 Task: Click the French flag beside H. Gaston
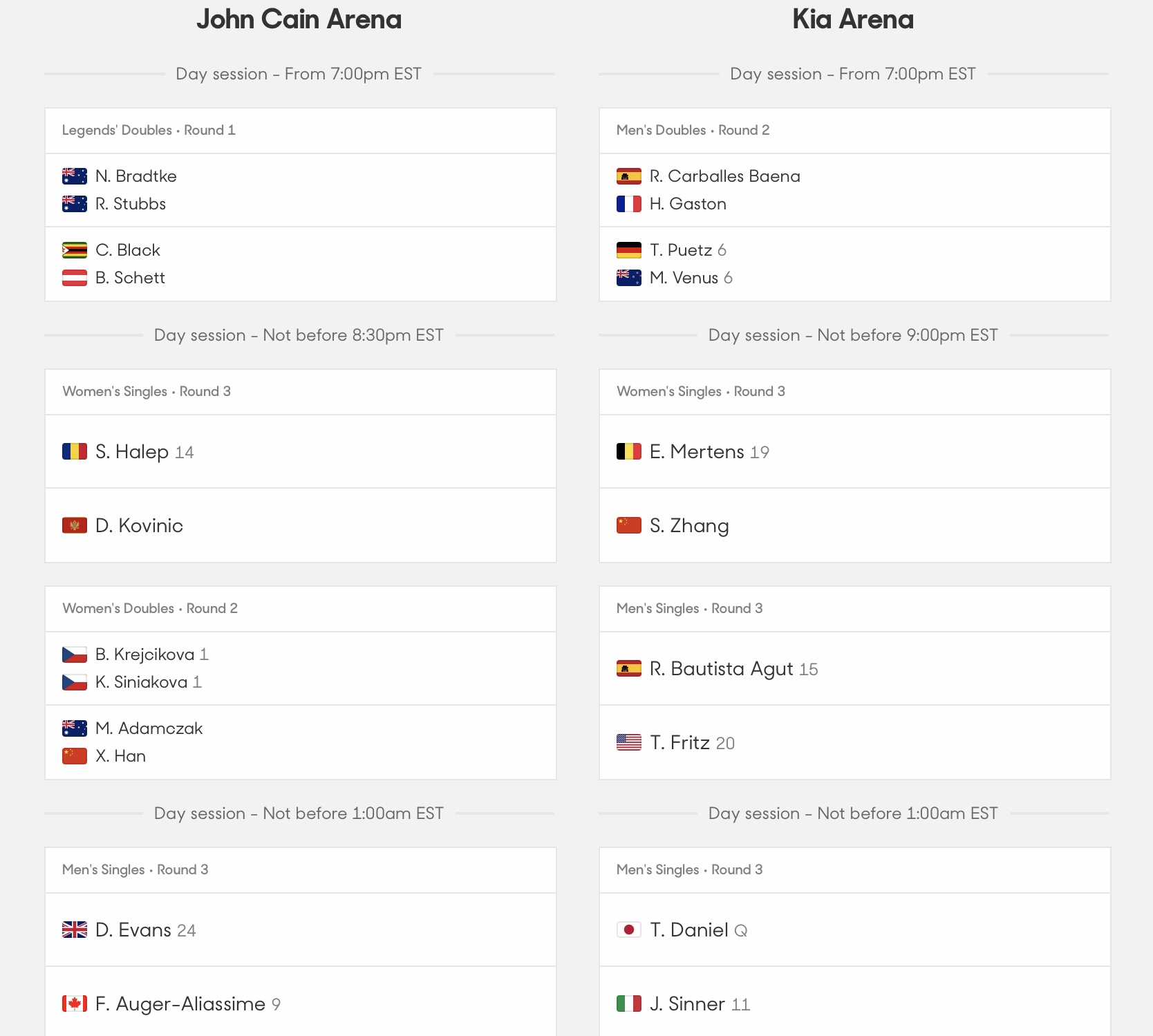click(629, 204)
